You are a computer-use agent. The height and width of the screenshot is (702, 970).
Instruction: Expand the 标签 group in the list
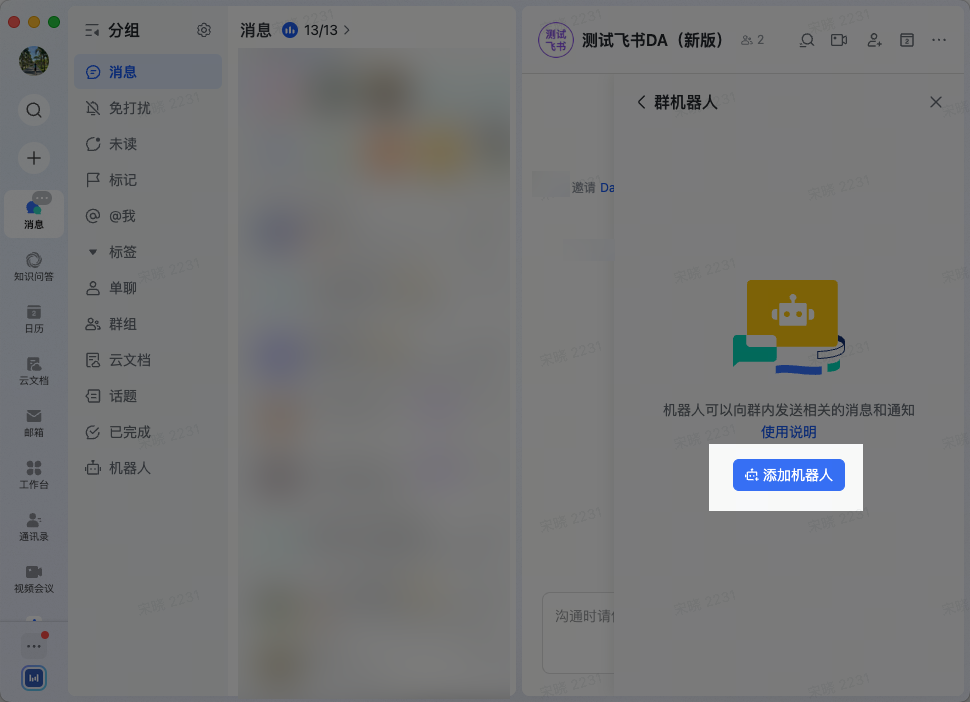pos(92,252)
